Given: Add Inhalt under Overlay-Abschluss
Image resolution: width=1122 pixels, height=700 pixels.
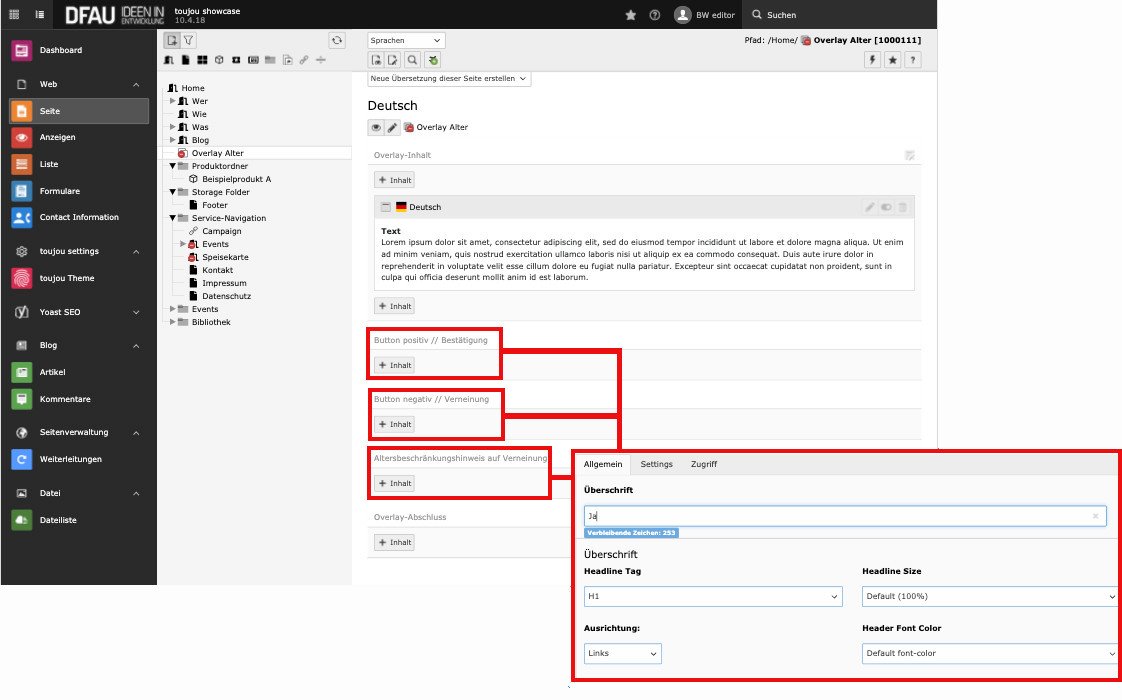Looking at the screenshot, I should (394, 542).
